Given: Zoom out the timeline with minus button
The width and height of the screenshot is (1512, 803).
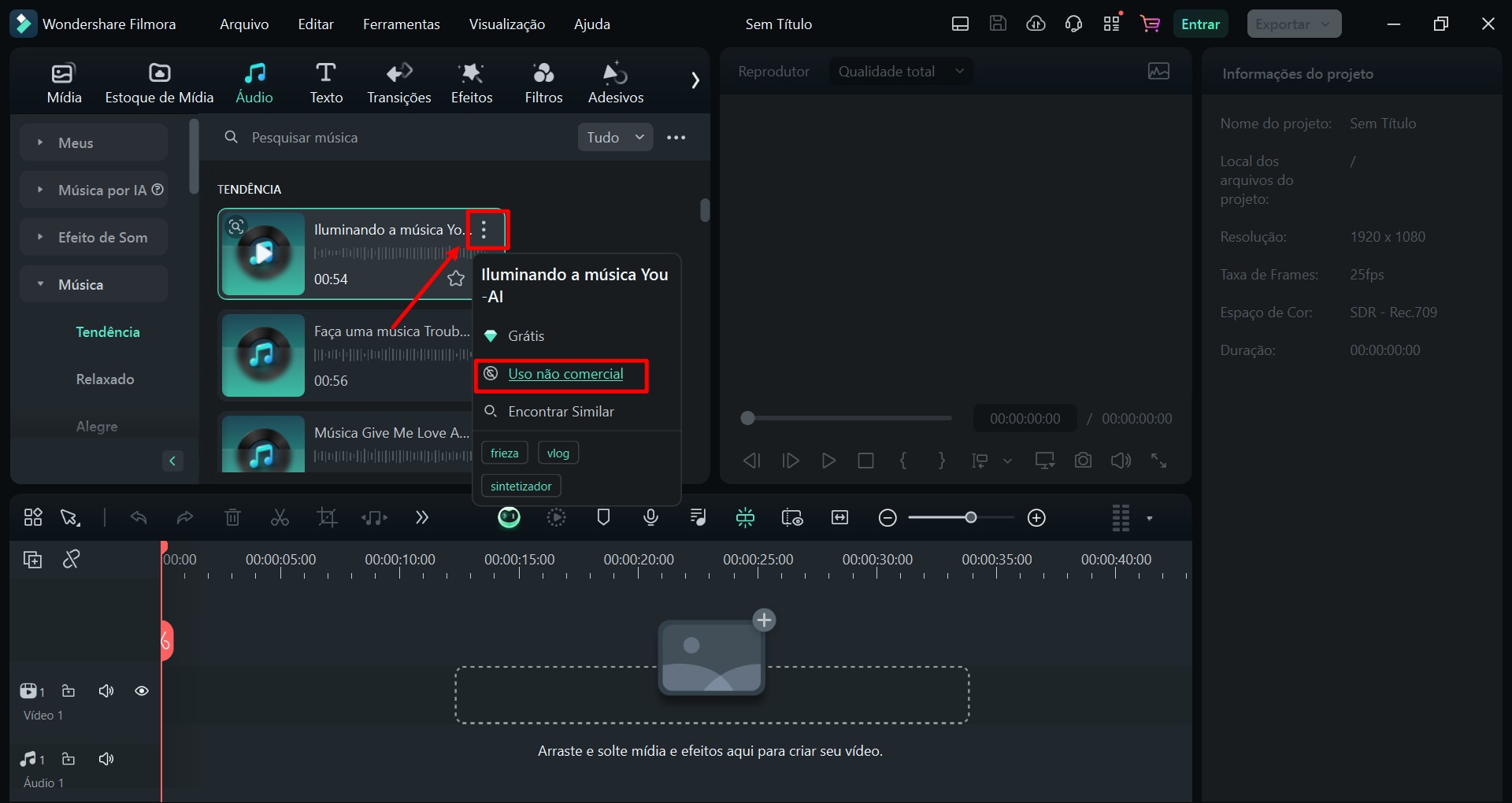Looking at the screenshot, I should coord(888,517).
